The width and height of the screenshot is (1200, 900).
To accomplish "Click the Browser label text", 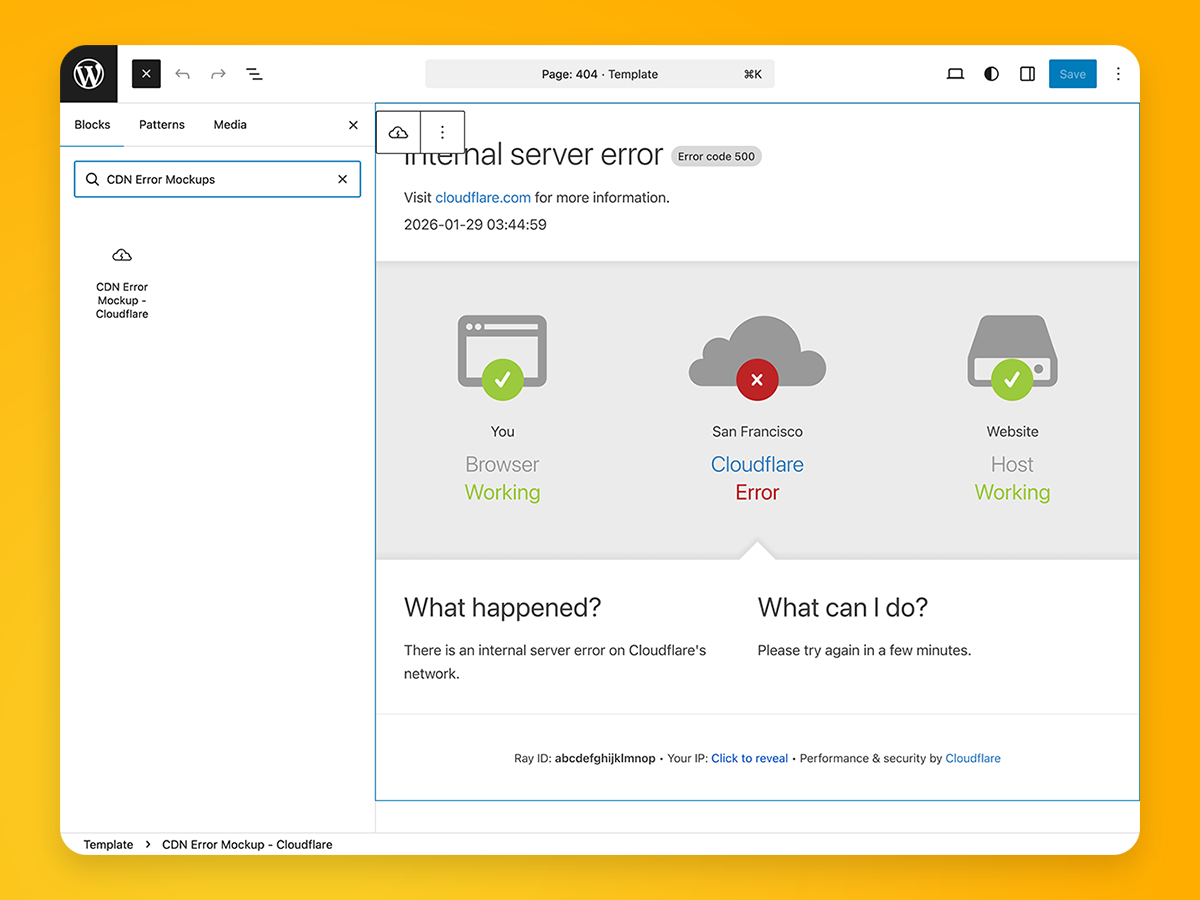I will click(502, 465).
